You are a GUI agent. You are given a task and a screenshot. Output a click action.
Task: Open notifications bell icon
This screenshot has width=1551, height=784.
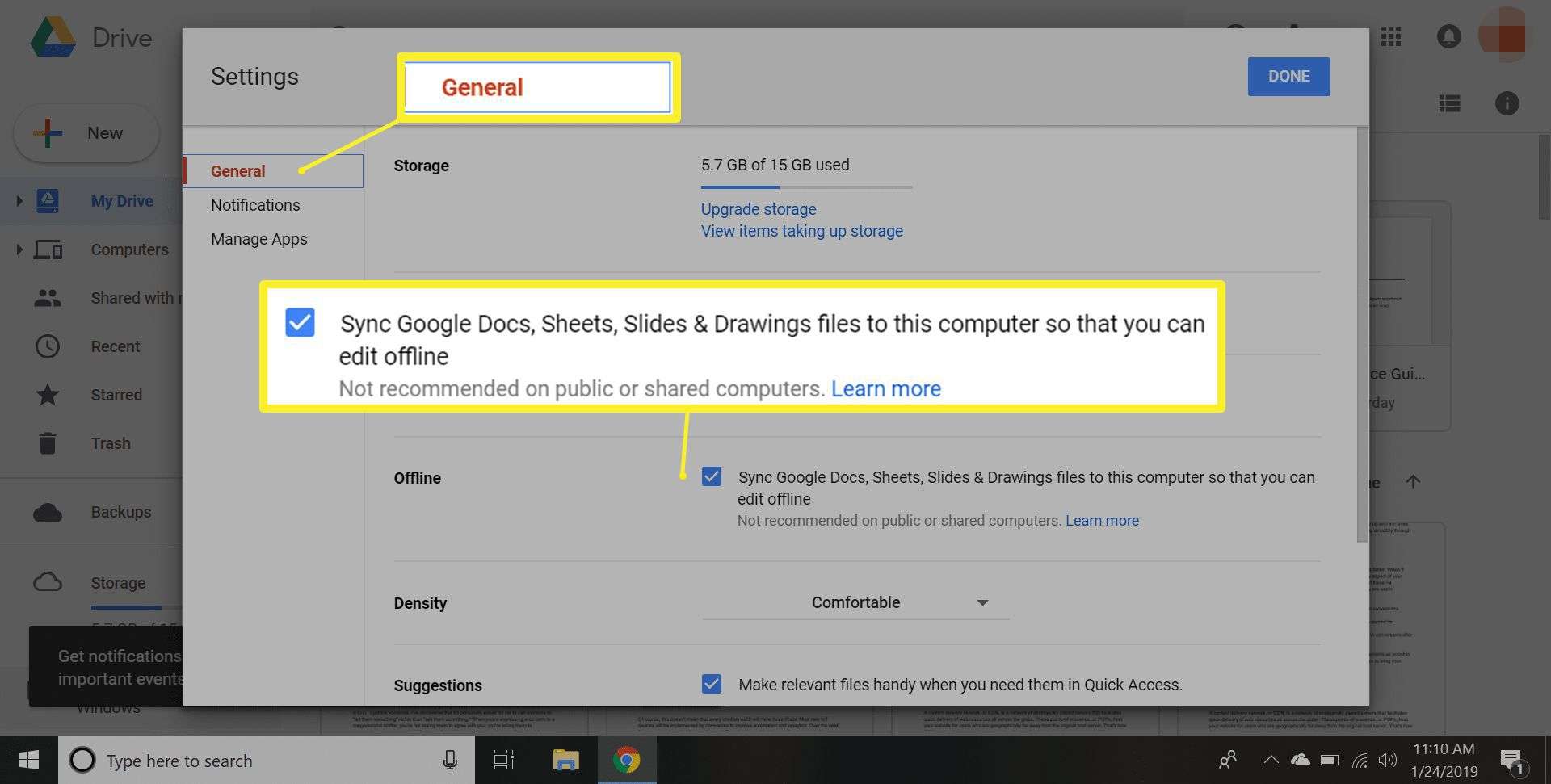(1448, 36)
